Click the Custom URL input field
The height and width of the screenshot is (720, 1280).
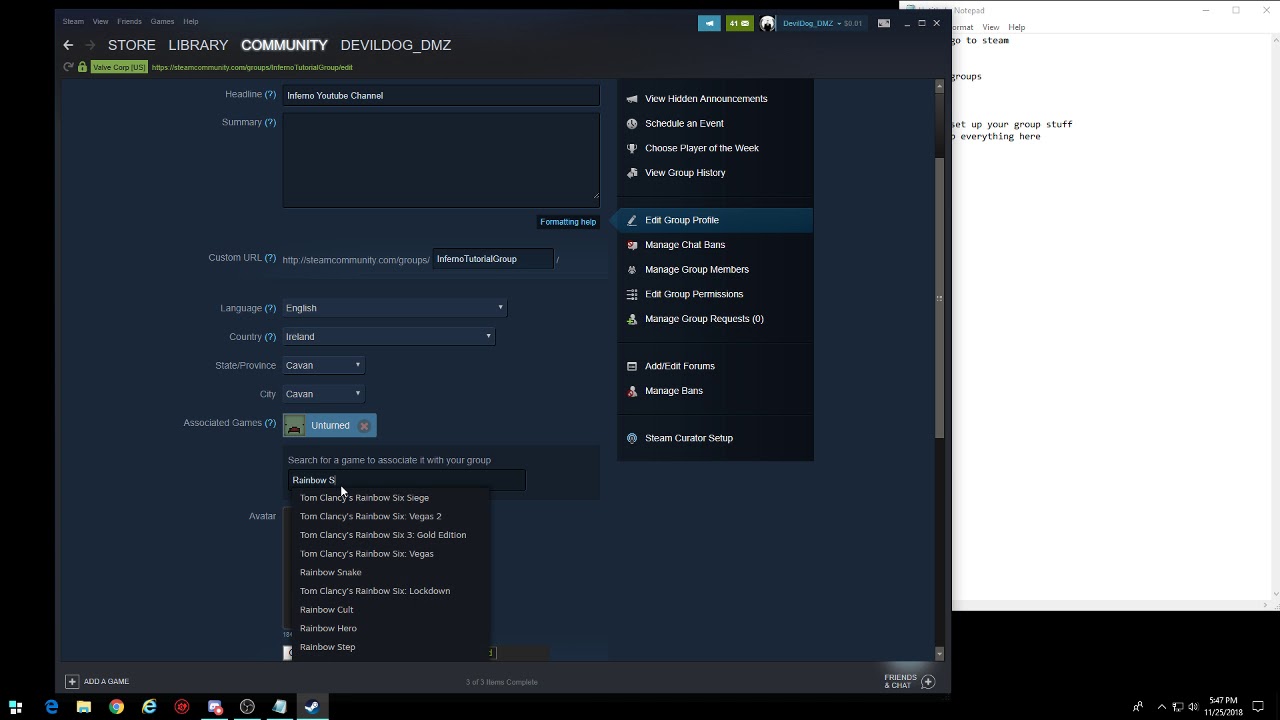[493, 259]
